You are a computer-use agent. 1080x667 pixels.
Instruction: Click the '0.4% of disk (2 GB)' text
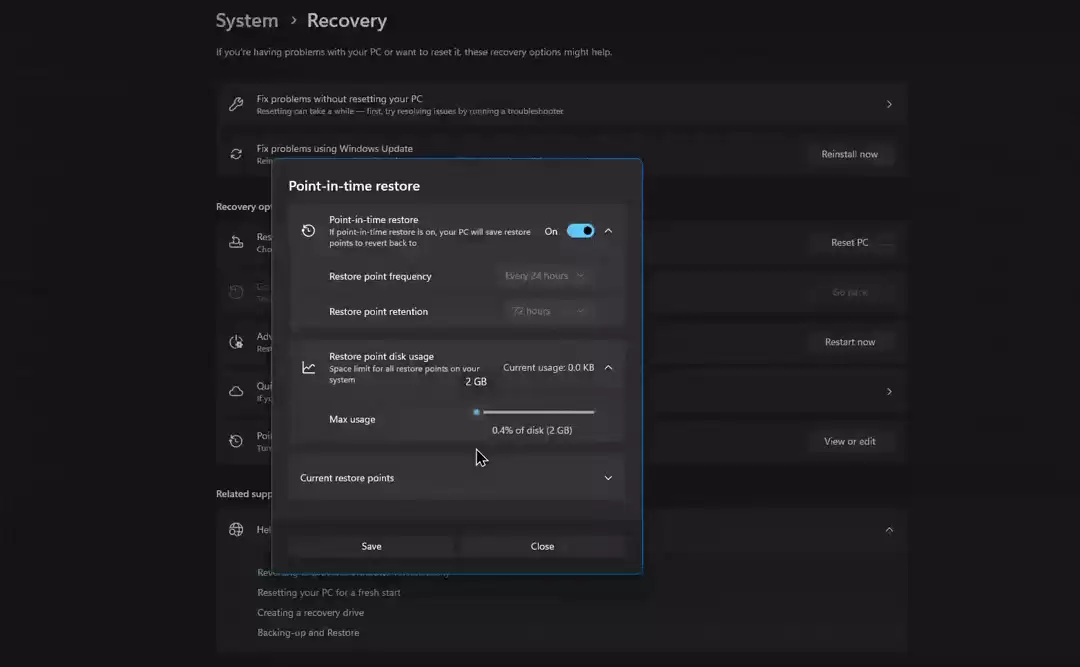tap(532, 430)
